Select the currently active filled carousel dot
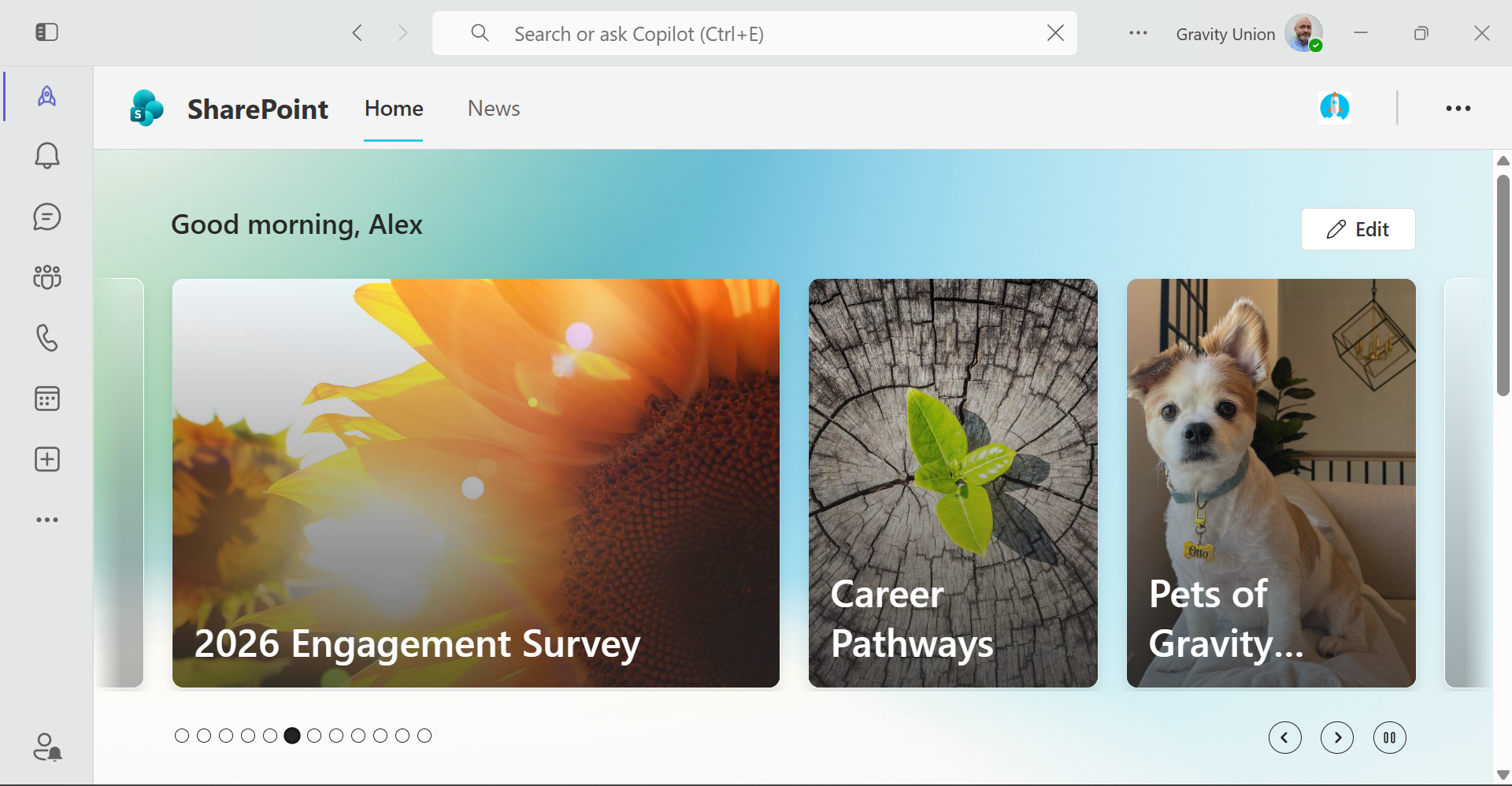The width and height of the screenshot is (1512, 786). pyautogui.click(x=292, y=736)
